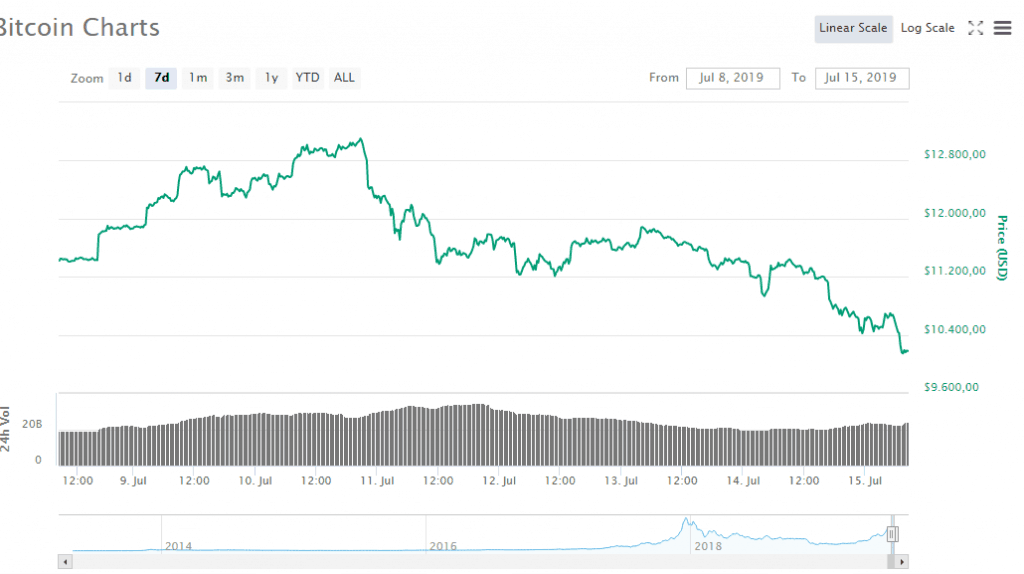1024x574 pixels.
Task: Click the 24h Vol axis title
Action: pyautogui.click(x=5, y=429)
